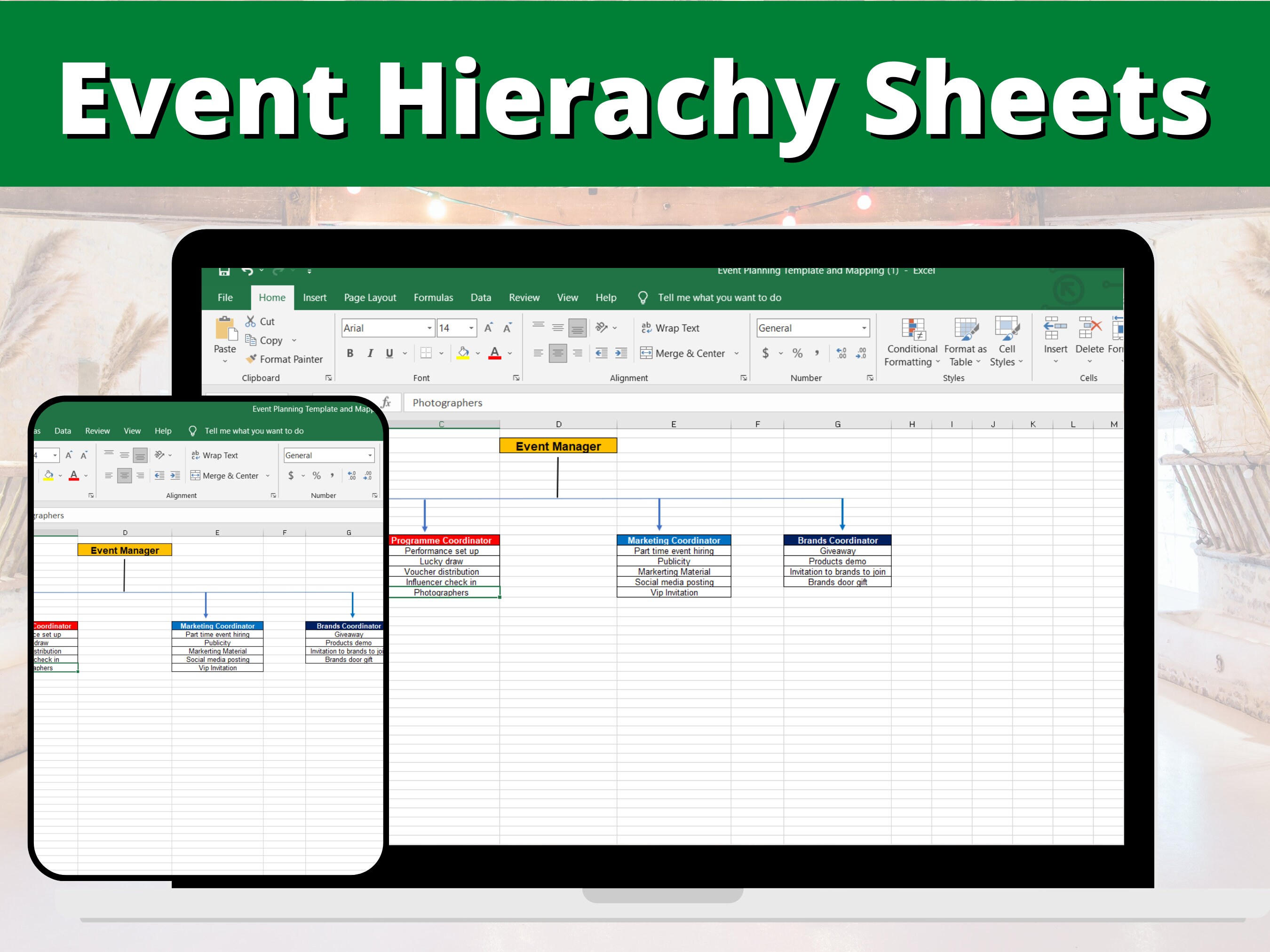Switch to the Formulas ribbon tab
Screen dimensions: 1270x952
[434, 297]
